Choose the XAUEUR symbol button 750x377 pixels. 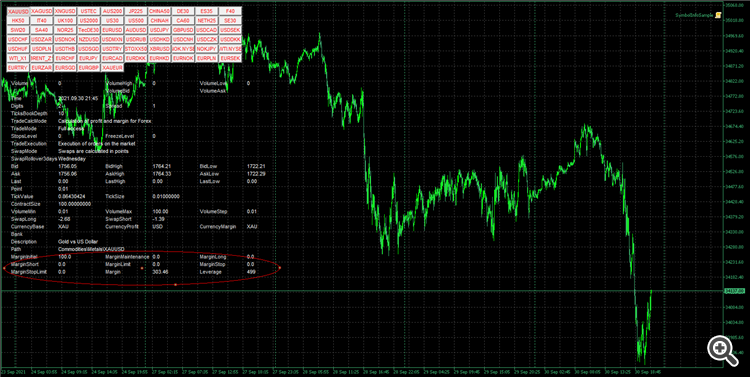coord(112,67)
